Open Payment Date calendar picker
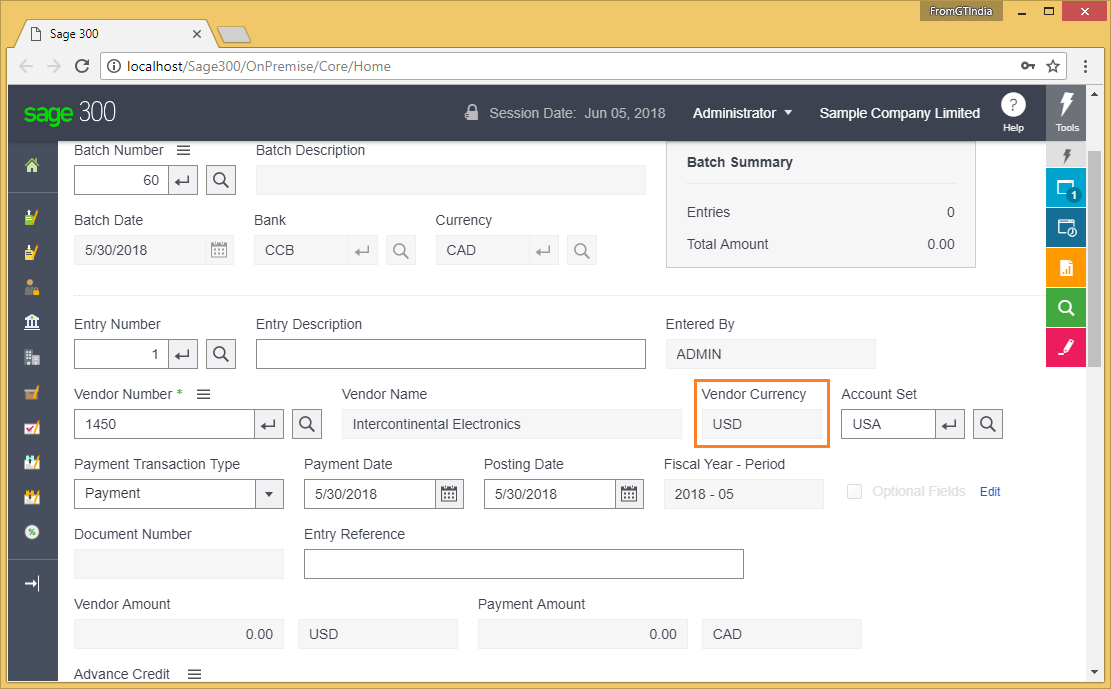 (449, 494)
